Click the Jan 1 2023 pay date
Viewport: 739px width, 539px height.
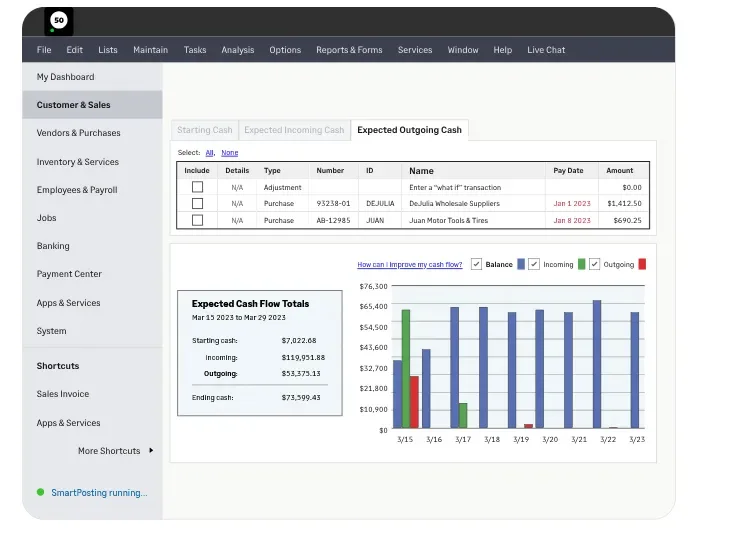[x=572, y=204]
